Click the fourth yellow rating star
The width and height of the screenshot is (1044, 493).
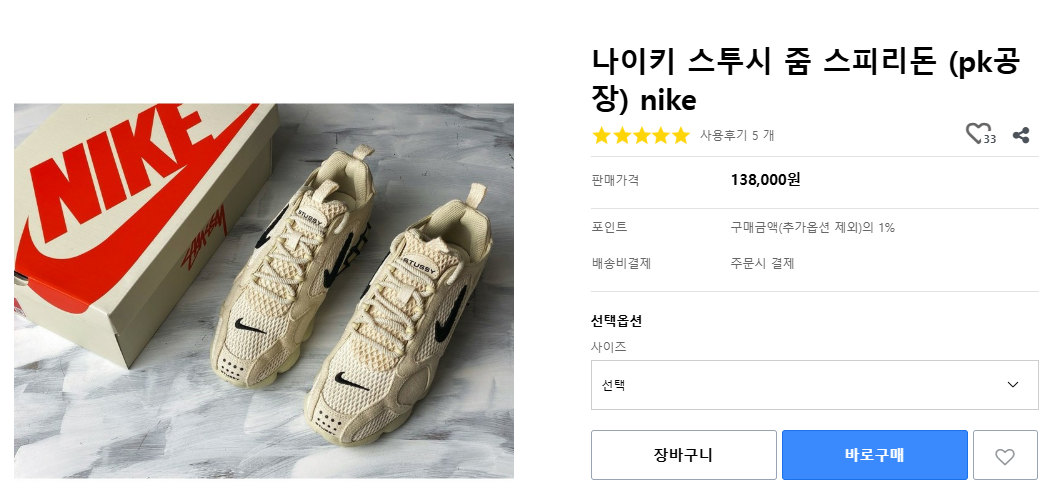tap(661, 135)
